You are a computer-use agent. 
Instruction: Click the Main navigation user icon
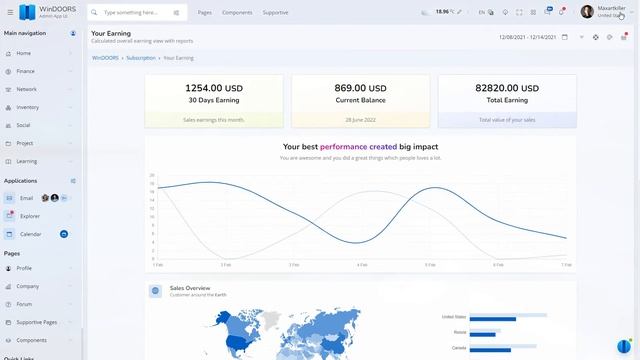(x=73, y=33)
